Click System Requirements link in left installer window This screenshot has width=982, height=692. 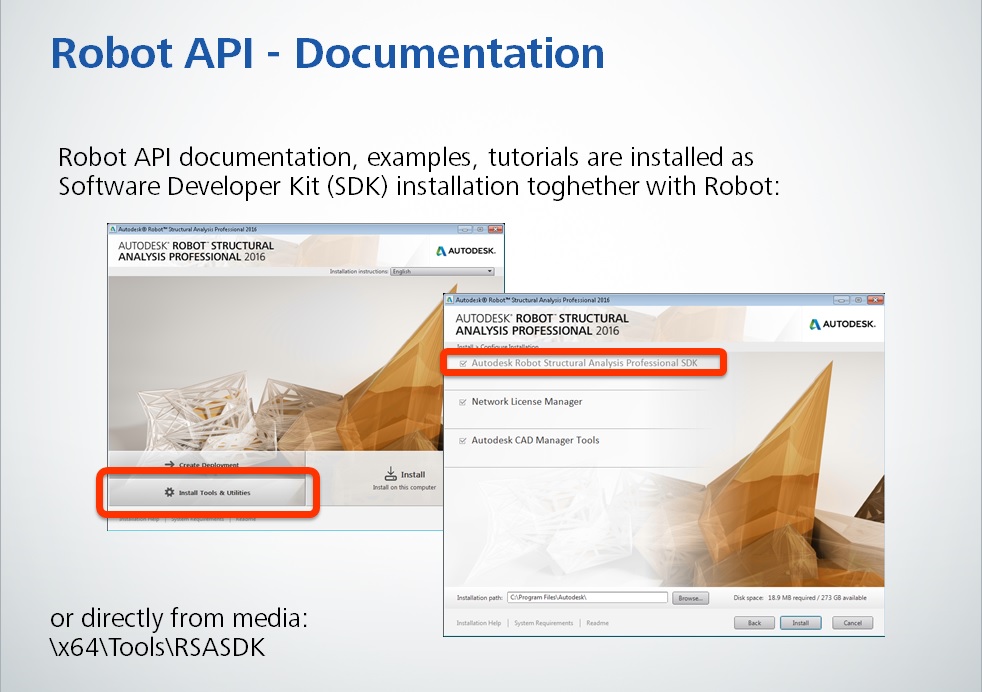tap(197, 519)
